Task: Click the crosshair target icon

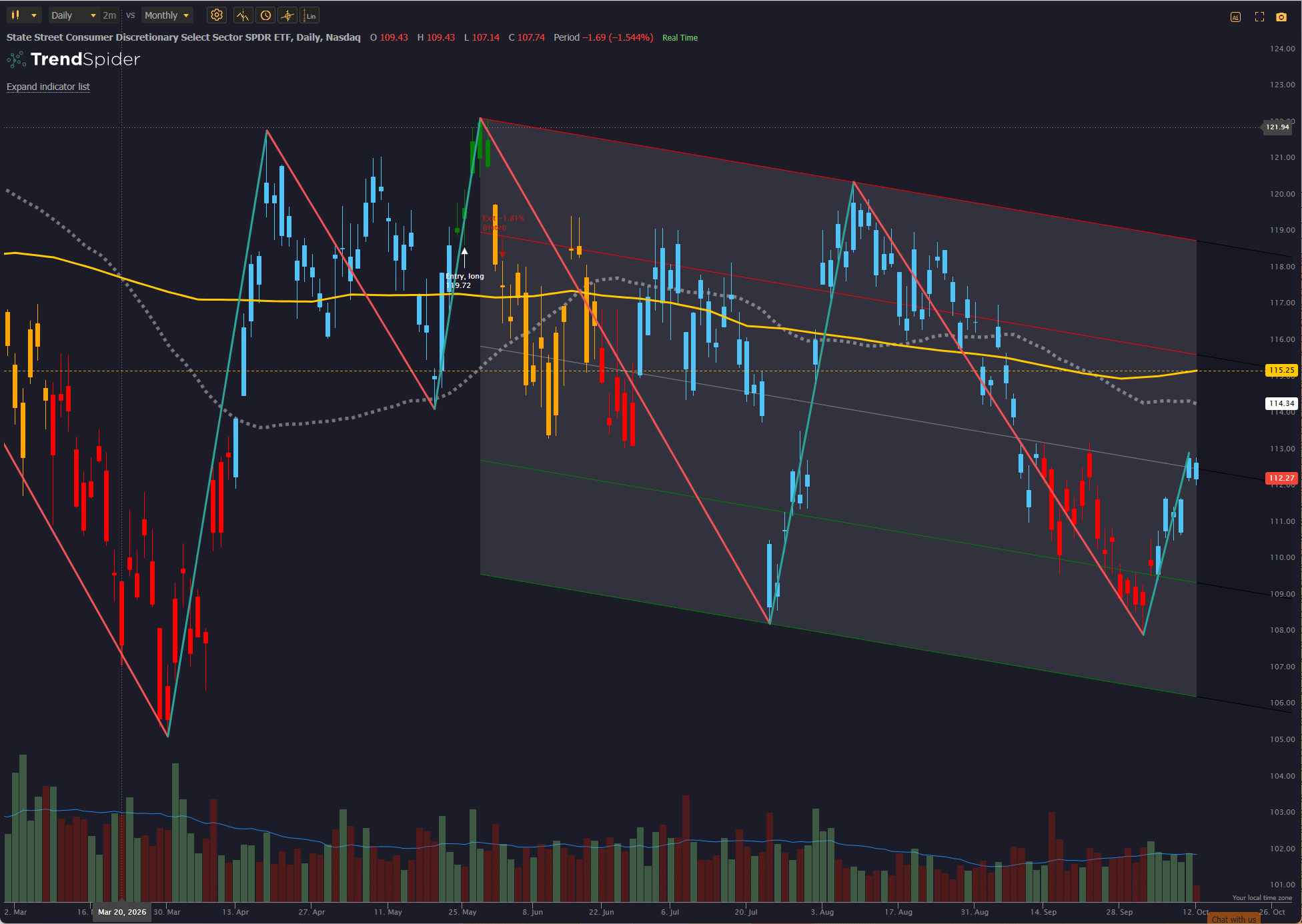Action: pos(287,15)
